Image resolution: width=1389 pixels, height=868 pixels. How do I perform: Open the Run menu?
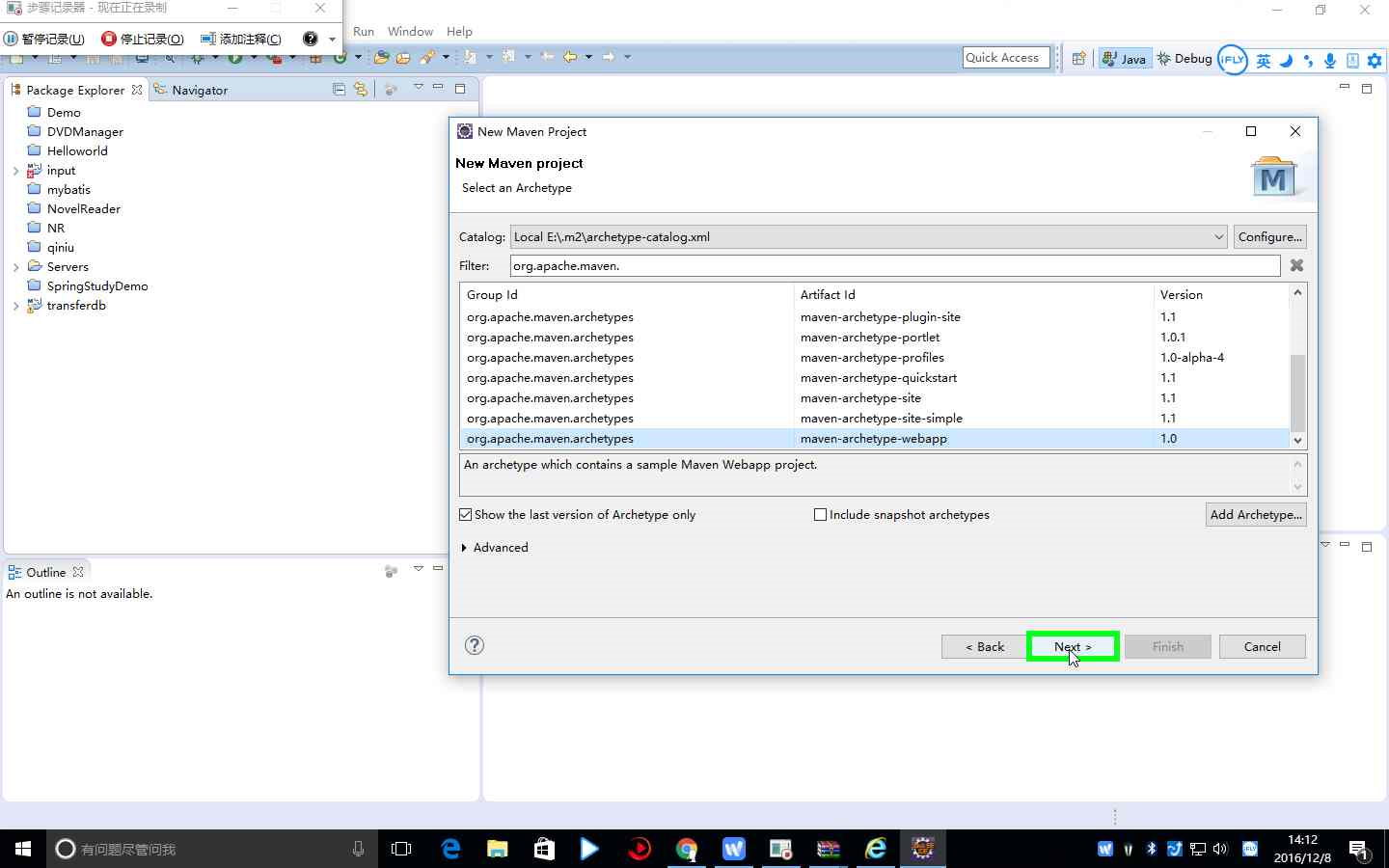pyautogui.click(x=364, y=31)
